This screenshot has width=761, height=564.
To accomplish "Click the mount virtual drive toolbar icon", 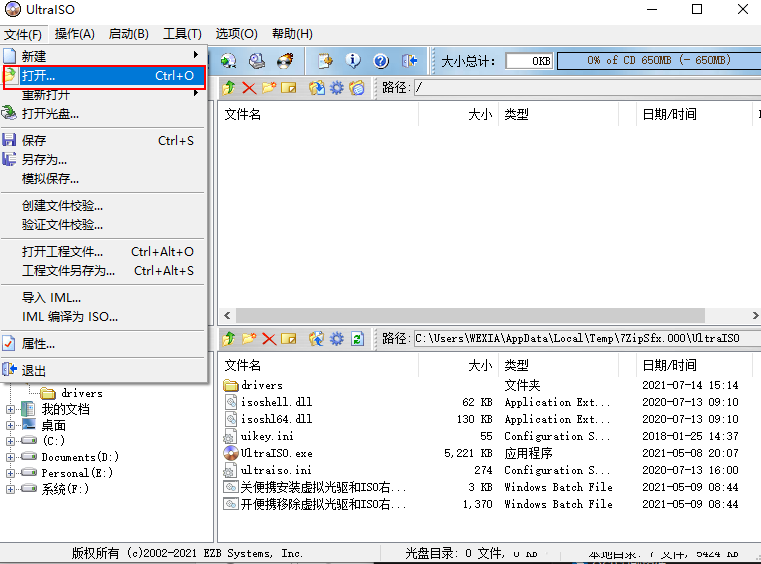I will (257, 61).
